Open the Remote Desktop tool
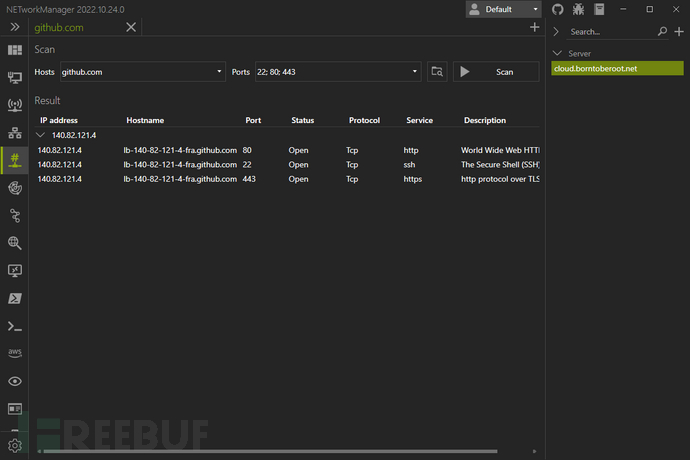Viewport: 690px width, 460px height. click(x=15, y=270)
